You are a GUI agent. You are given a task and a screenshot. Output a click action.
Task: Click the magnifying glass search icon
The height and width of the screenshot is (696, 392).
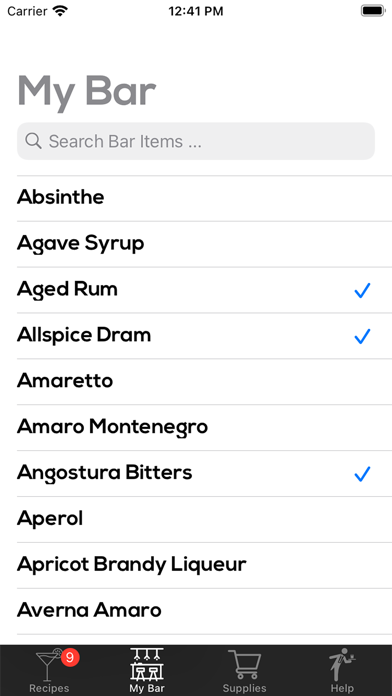pos(34,141)
